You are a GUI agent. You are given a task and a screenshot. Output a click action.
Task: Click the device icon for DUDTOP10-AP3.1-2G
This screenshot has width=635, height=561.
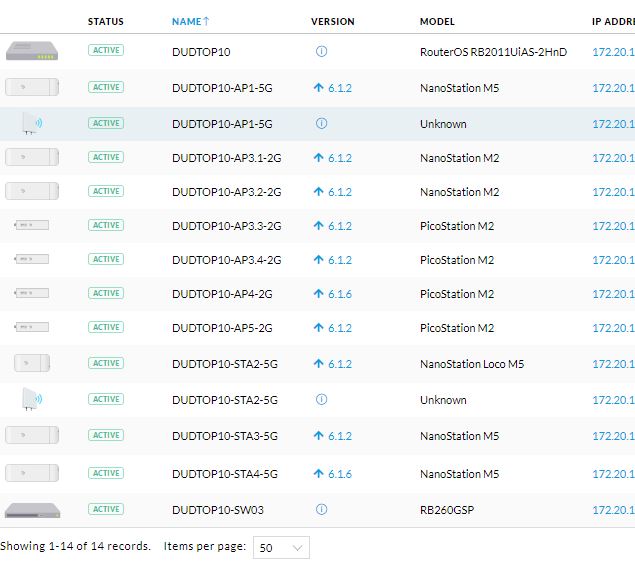click(x=32, y=157)
